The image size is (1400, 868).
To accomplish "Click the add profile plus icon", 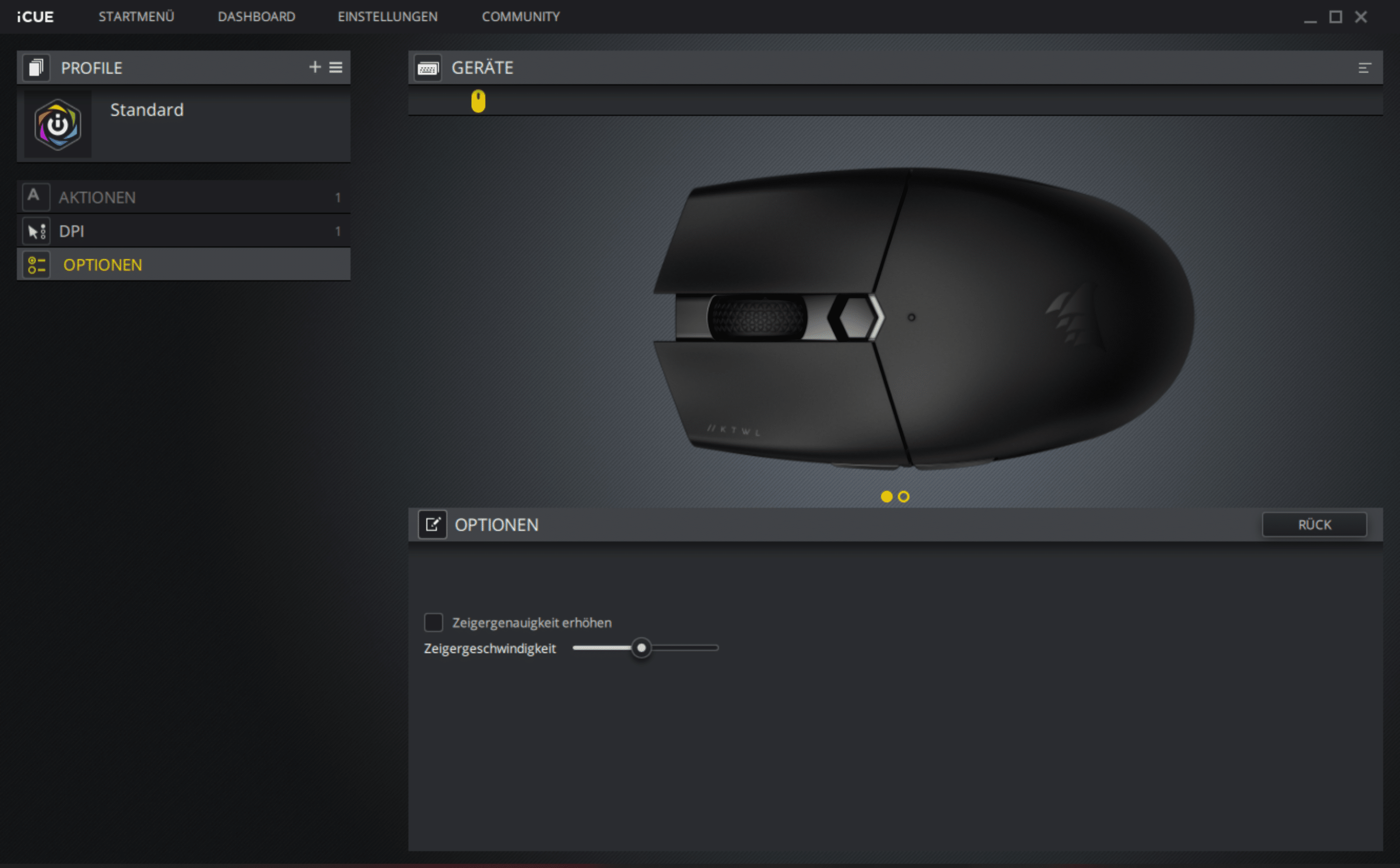I will click(x=315, y=67).
